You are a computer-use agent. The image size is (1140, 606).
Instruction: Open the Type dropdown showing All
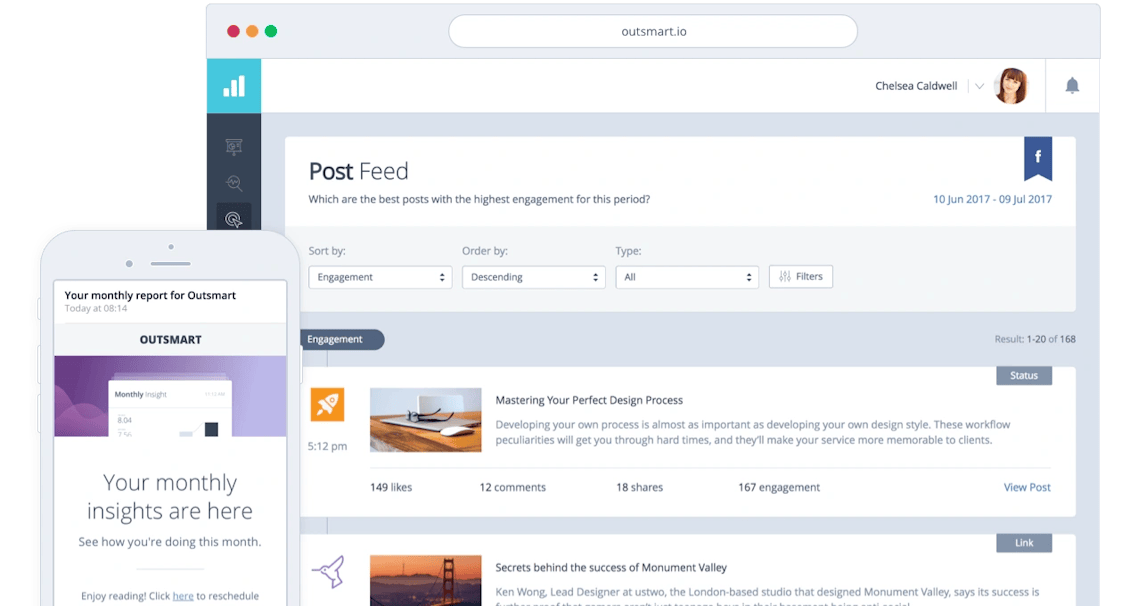click(687, 277)
